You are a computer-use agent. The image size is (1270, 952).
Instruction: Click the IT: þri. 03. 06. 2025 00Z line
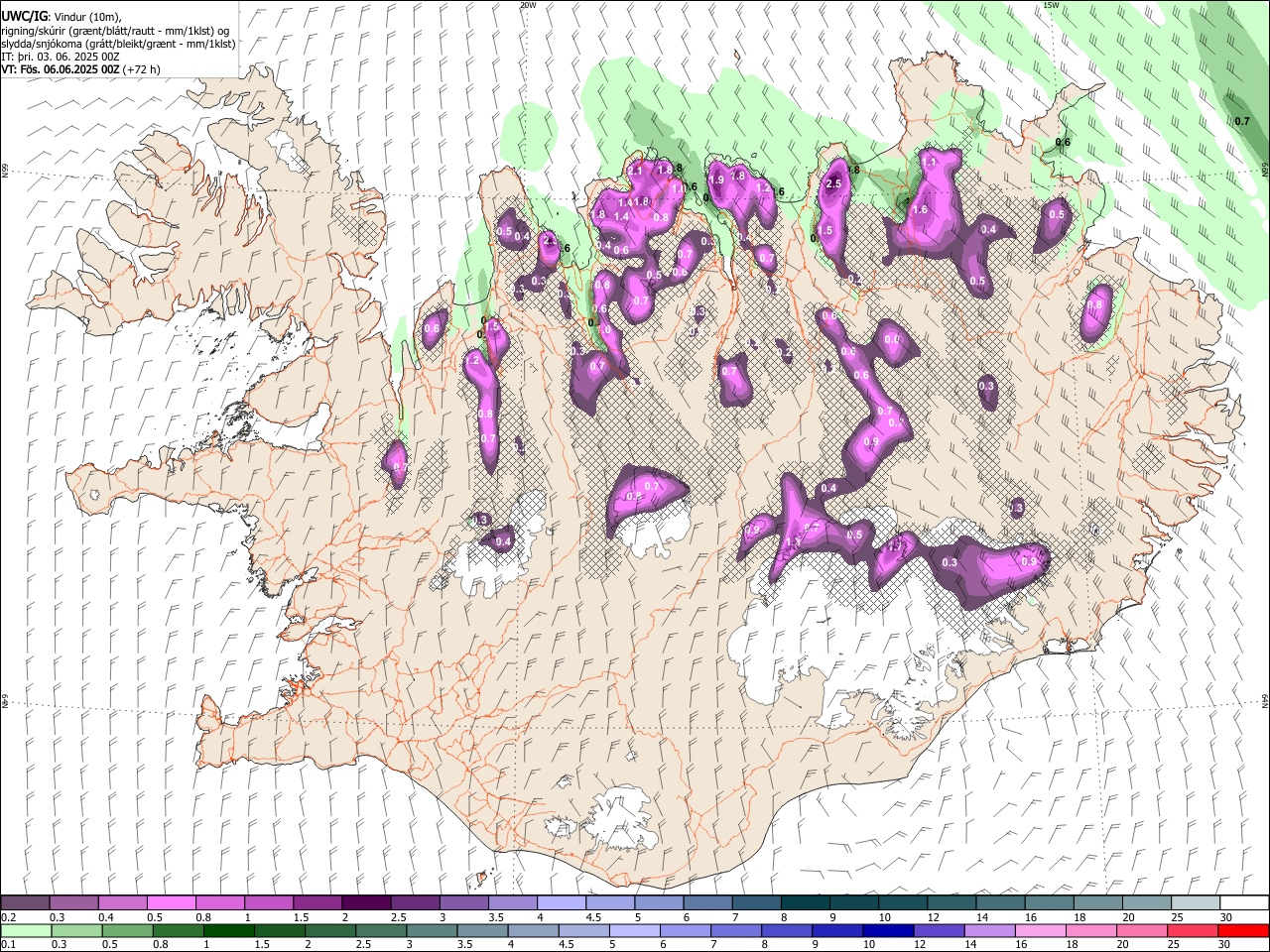tap(61, 57)
